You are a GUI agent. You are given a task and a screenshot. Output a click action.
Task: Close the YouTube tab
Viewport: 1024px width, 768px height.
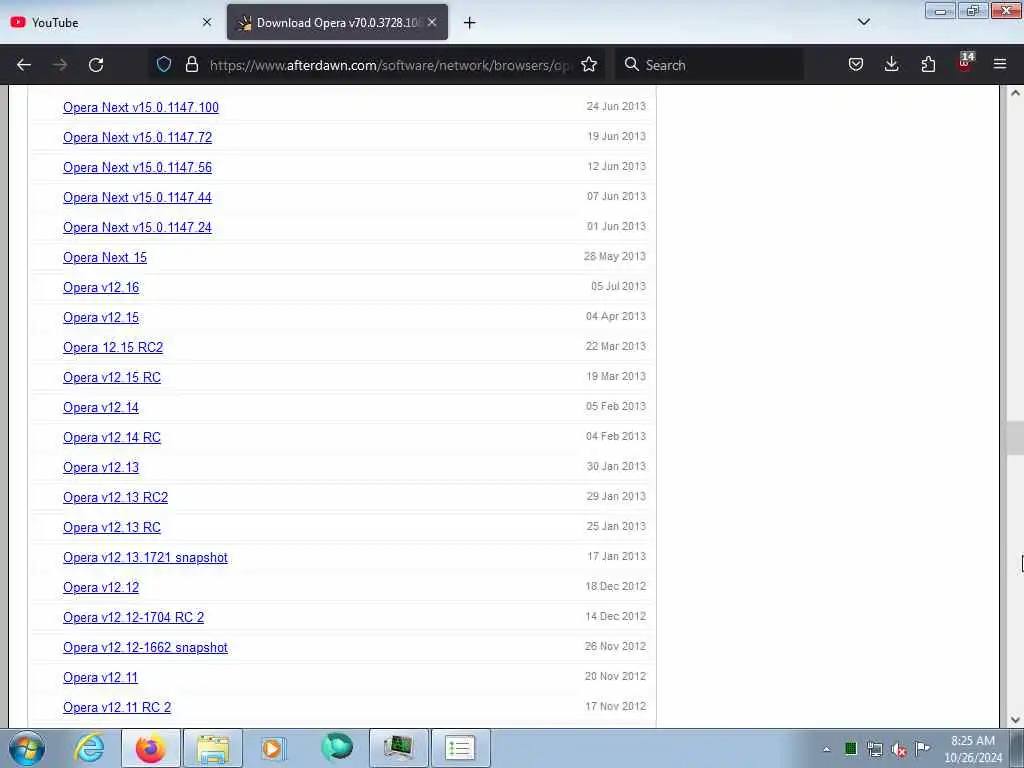tap(206, 22)
